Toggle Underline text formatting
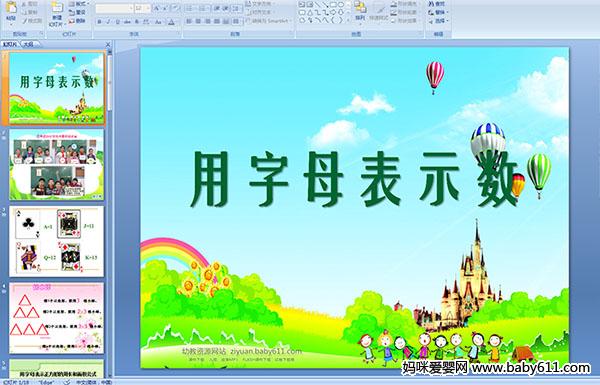600x385 pixels. 118,22
